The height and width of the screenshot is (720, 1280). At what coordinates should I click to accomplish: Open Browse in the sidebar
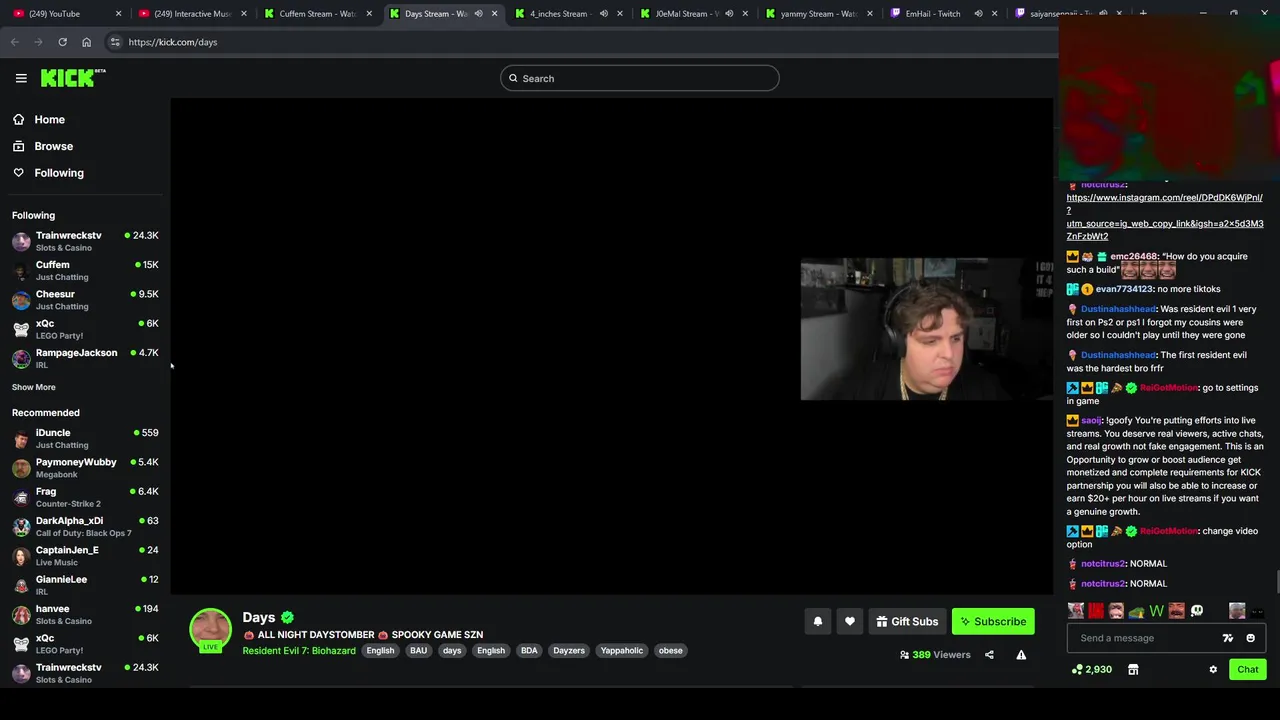pos(53,146)
